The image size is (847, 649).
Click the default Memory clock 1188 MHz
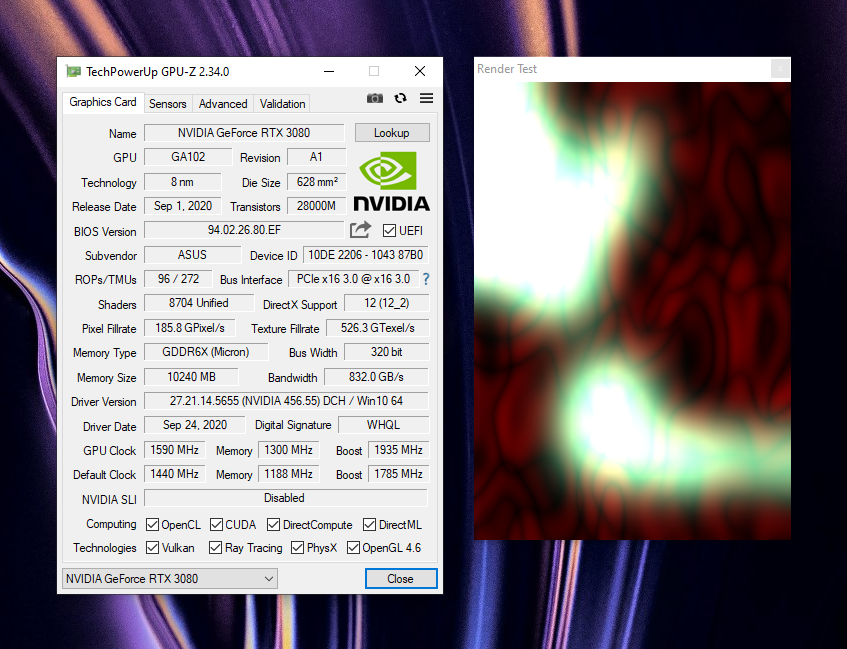[288, 474]
